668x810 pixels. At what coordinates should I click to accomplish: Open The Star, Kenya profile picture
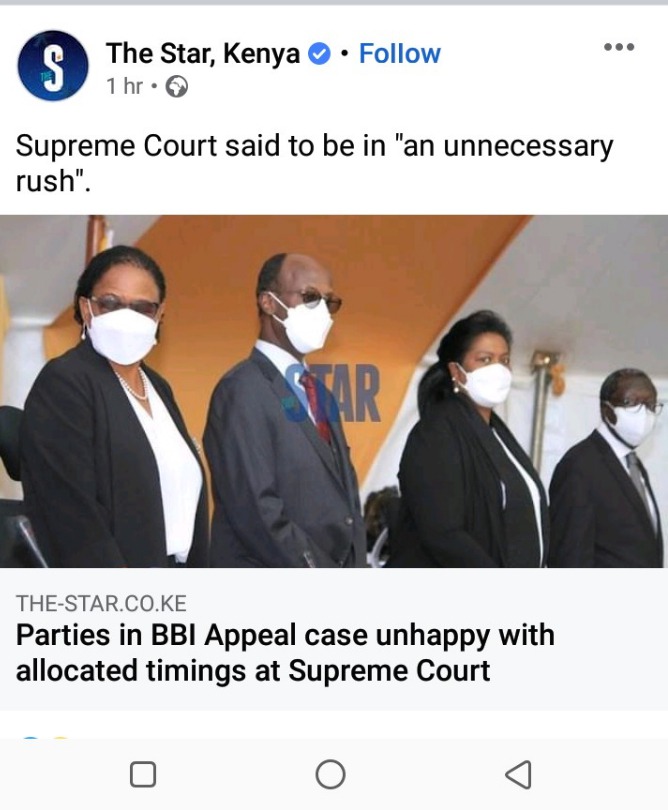point(53,66)
